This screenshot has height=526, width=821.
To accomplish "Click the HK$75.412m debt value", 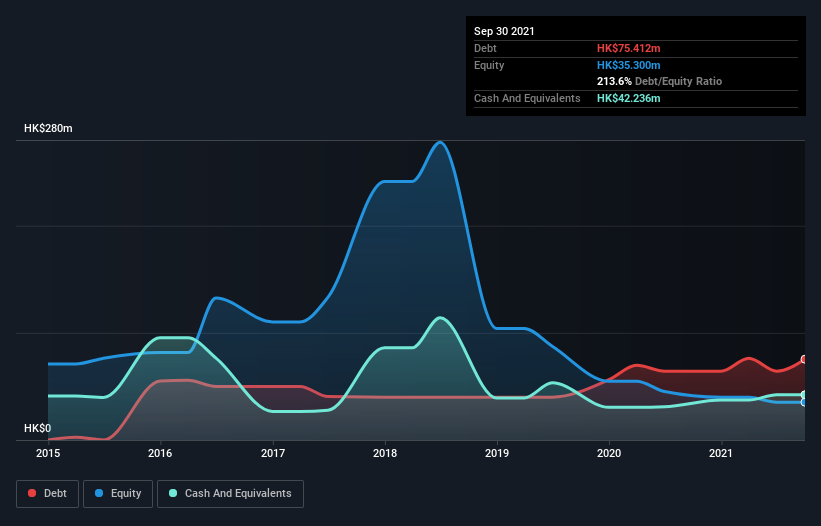I will point(628,48).
